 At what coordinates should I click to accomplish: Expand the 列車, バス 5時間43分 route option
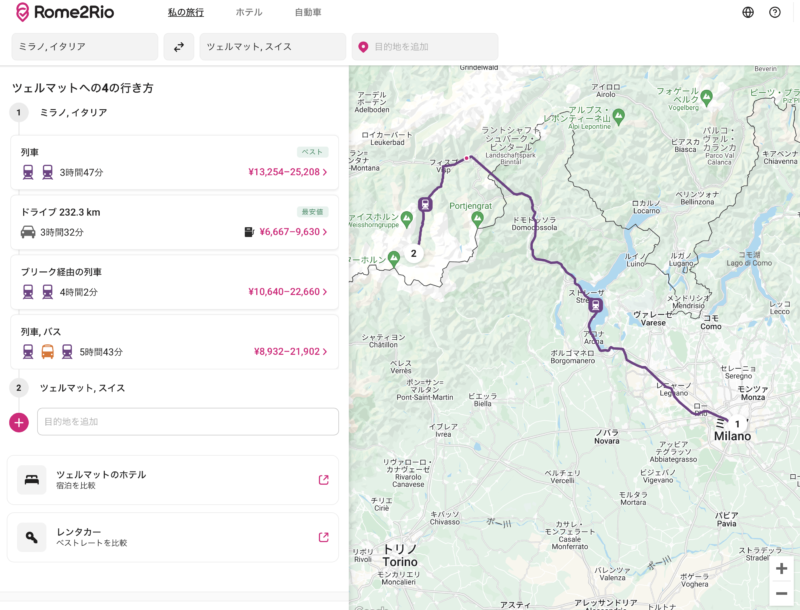pos(174,342)
